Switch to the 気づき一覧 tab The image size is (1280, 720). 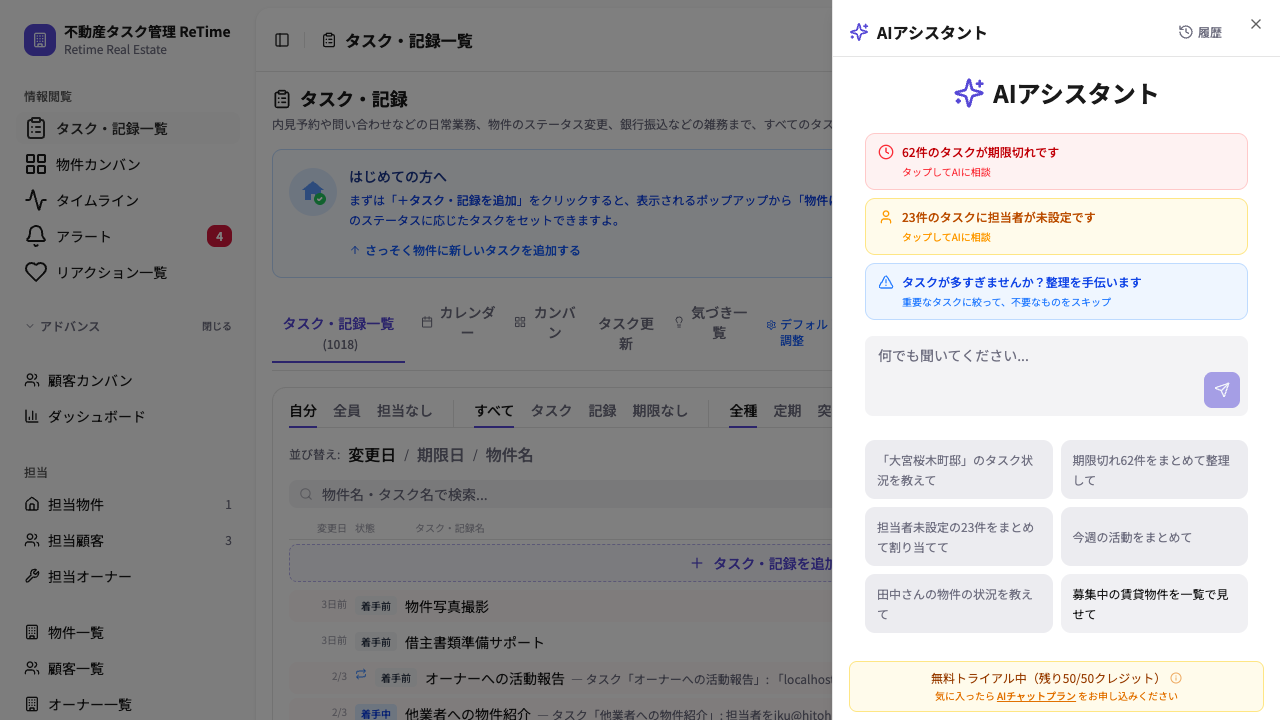click(710, 322)
